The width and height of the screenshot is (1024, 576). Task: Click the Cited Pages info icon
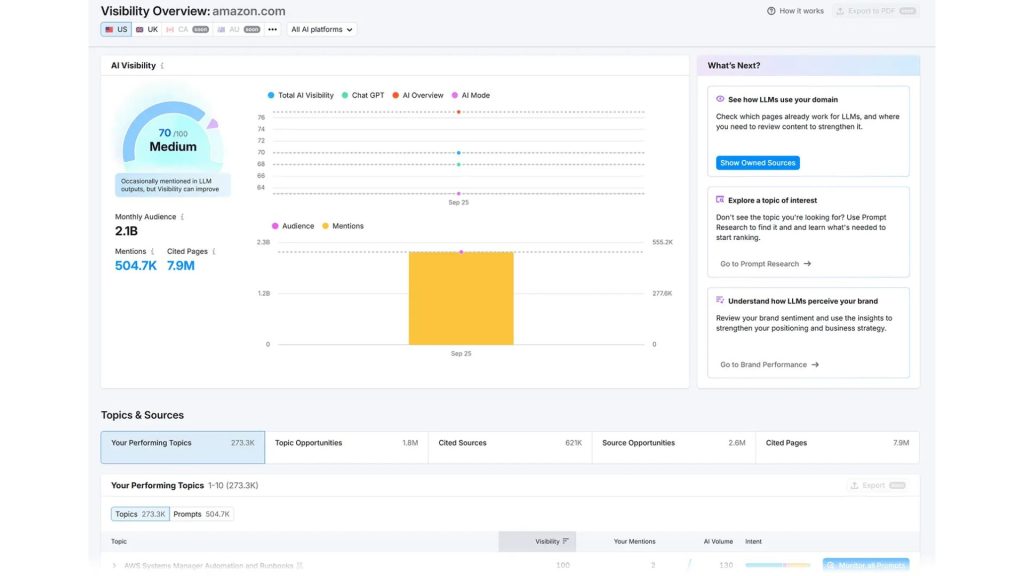[x=214, y=251]
